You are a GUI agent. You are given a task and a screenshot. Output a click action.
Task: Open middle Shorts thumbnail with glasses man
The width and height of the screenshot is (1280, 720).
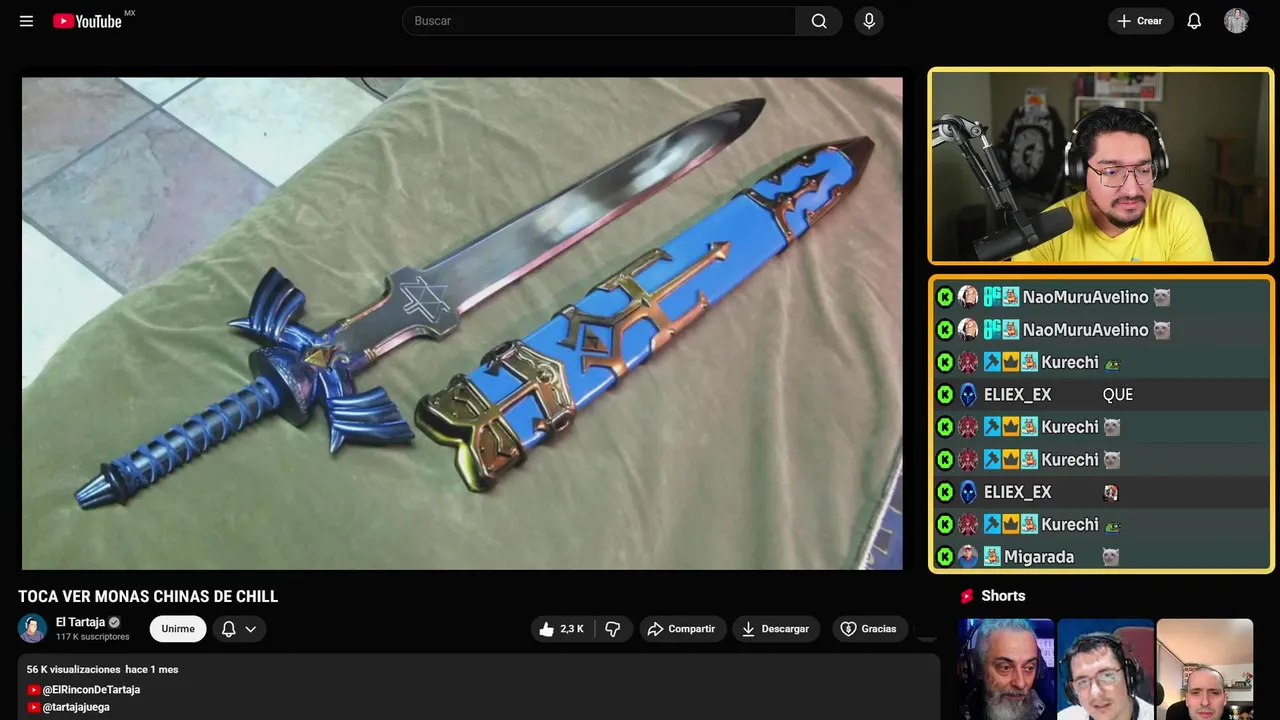coord(1105,669)
